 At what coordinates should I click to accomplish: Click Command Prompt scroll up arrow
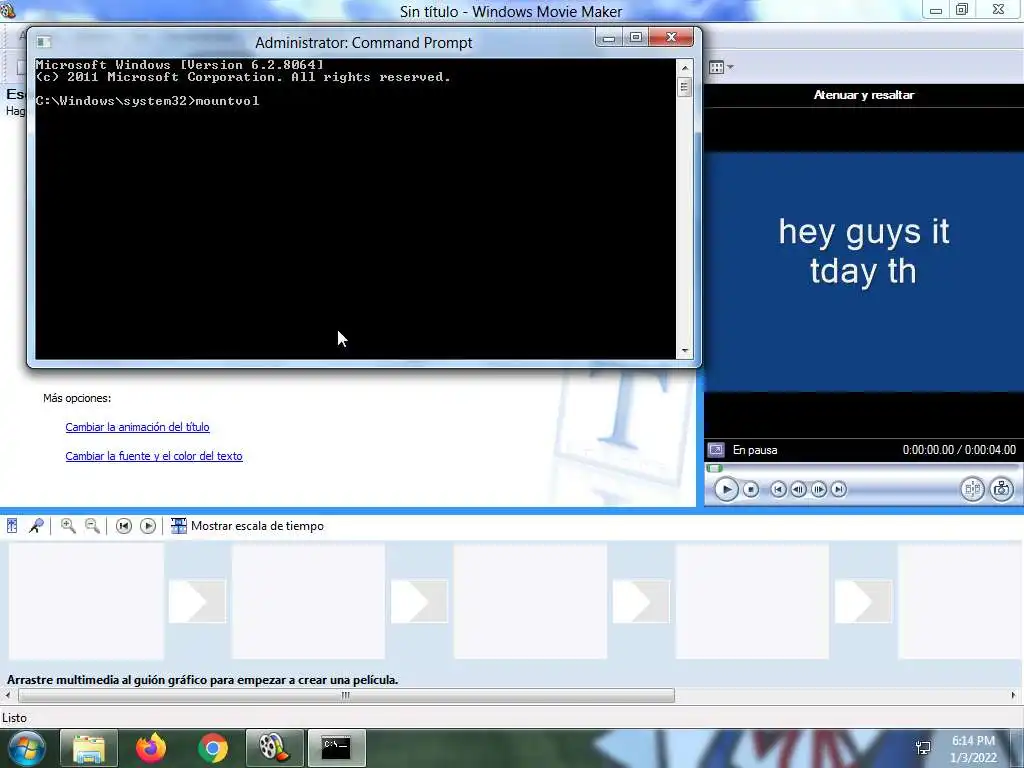pos(684,68)
